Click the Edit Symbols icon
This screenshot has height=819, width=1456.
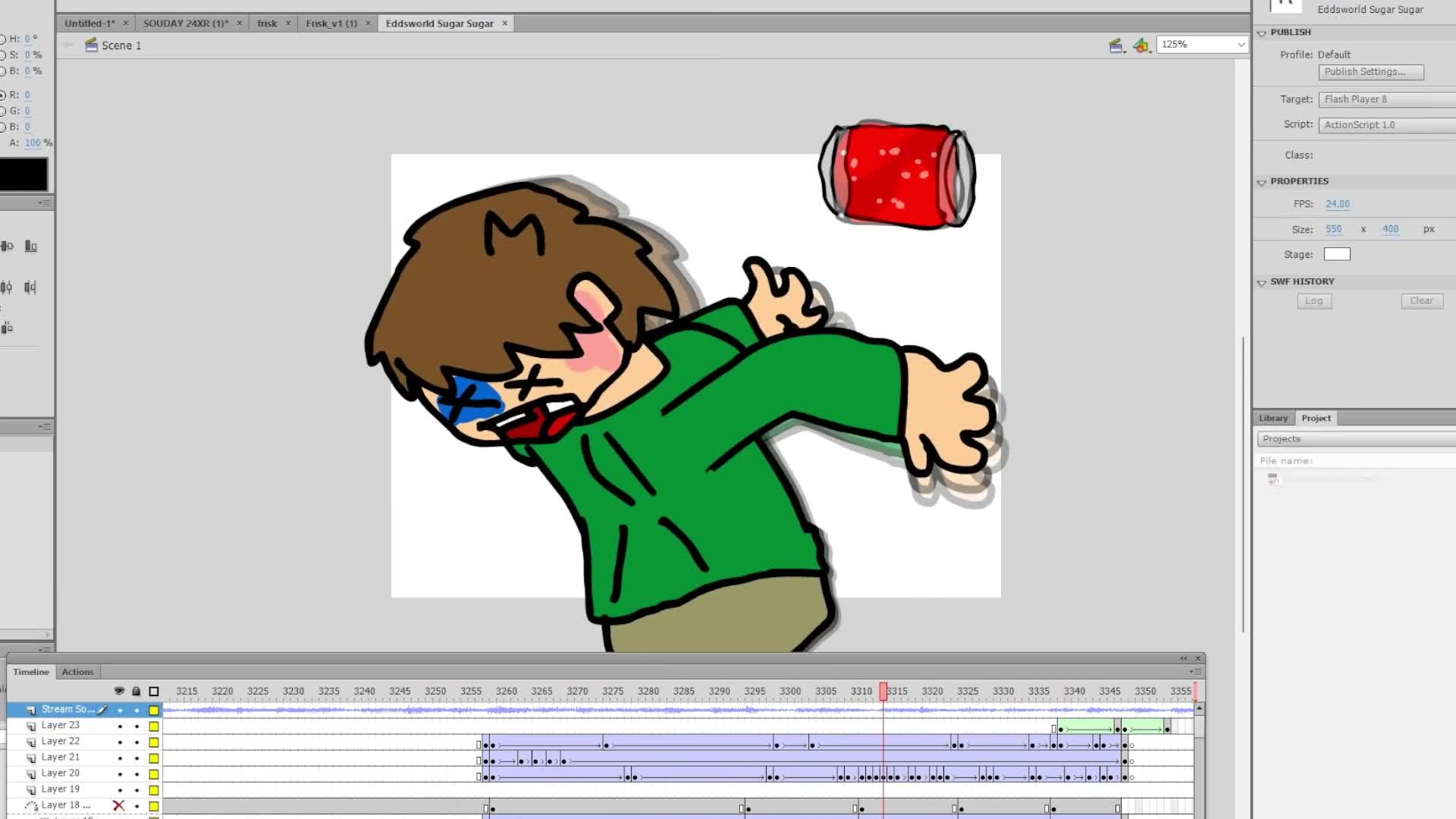1141,45
